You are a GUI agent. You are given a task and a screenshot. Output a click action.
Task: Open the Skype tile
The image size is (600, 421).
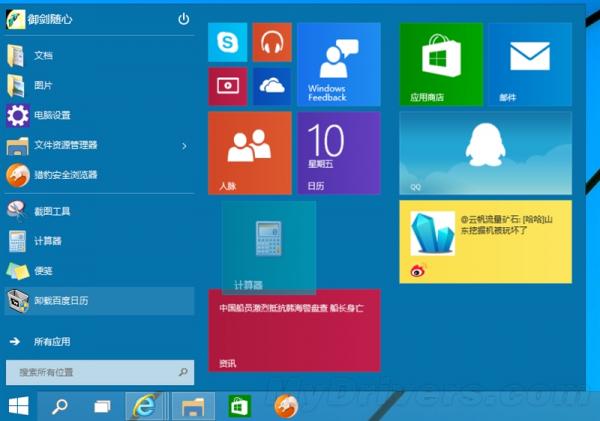pyautogui.click(x=228, y=42)
